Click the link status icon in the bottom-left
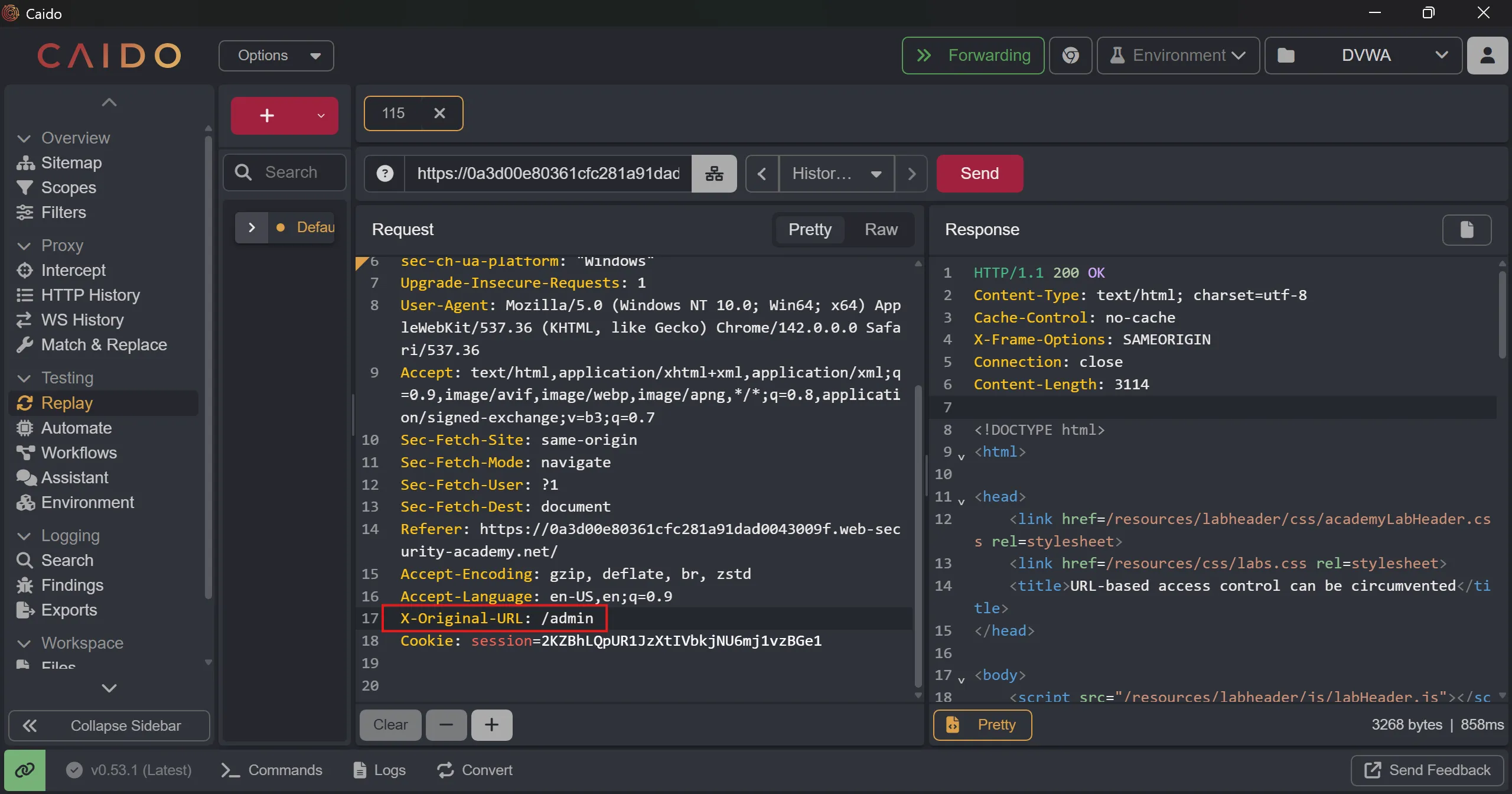1512x794 pixels. coord(25,770)
